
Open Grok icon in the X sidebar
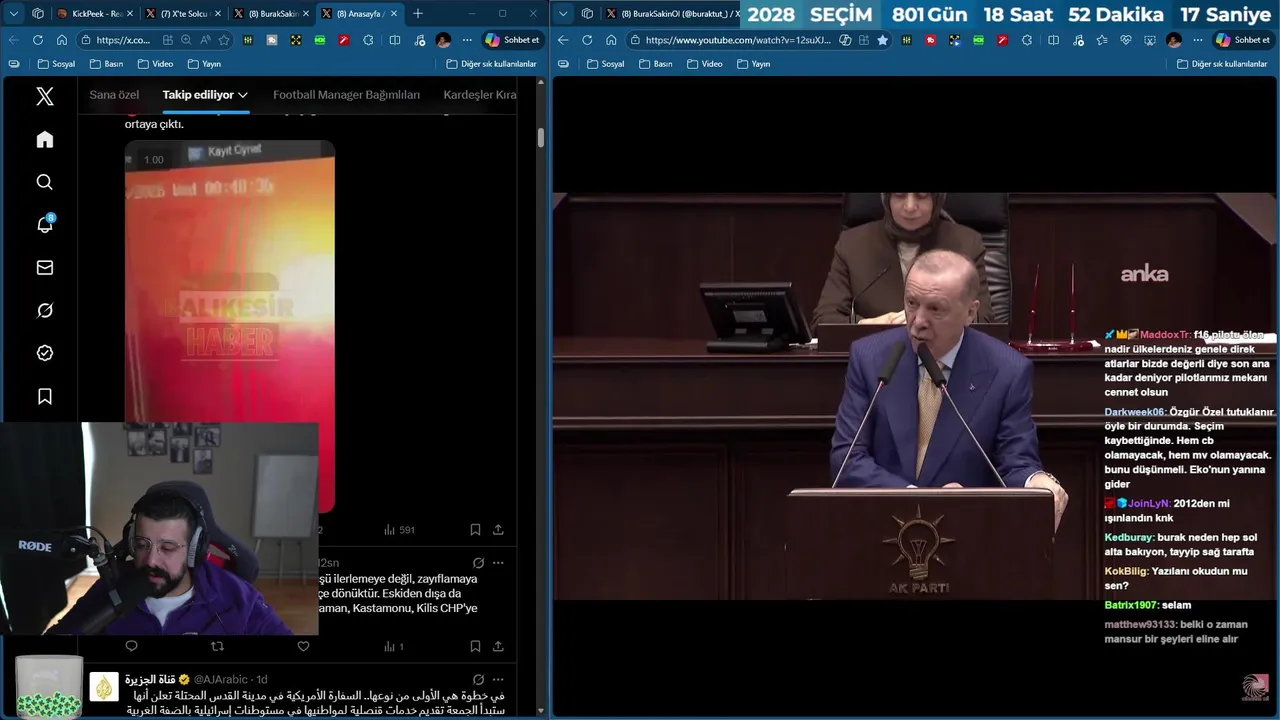coord(45,311)
